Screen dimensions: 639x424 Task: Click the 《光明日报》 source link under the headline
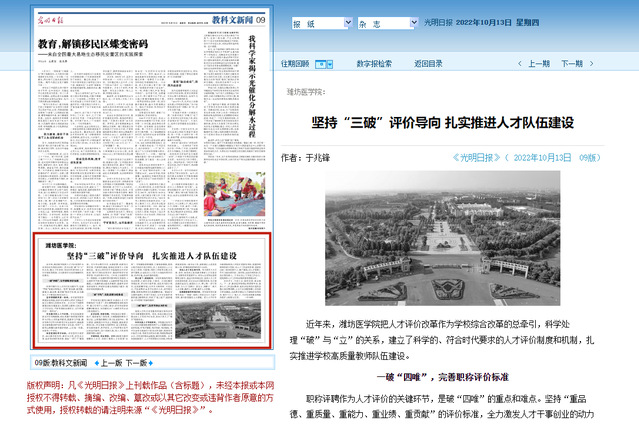[x=479, y=157]
